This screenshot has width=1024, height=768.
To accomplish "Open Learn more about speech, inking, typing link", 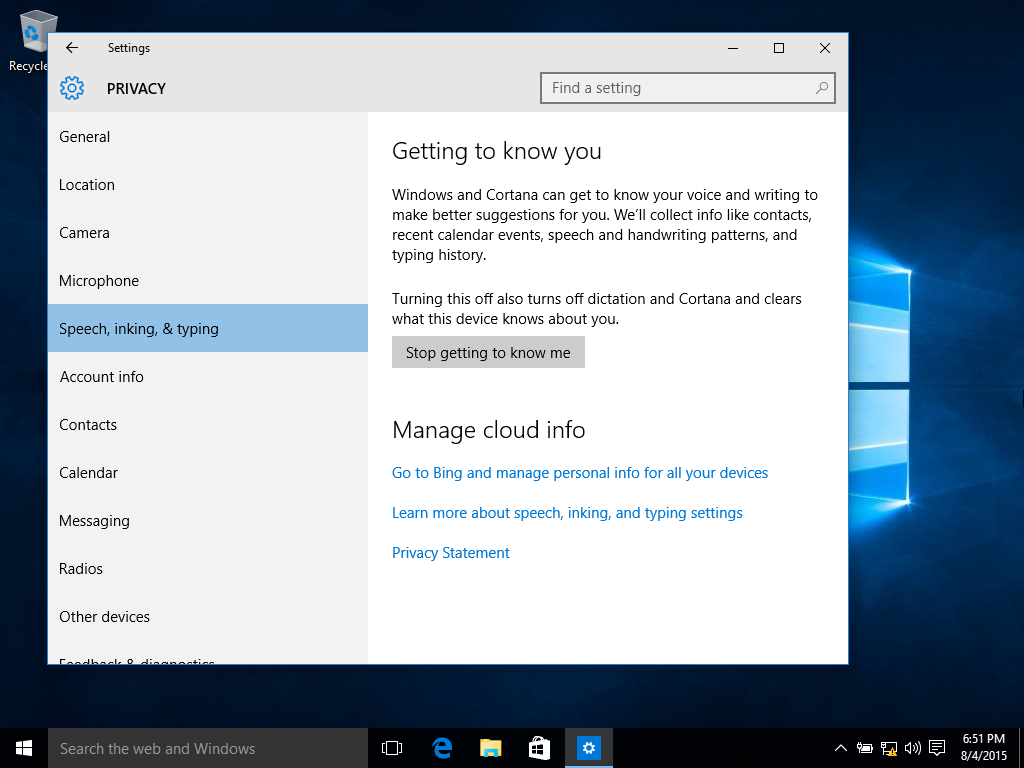I will click(567, 513).
